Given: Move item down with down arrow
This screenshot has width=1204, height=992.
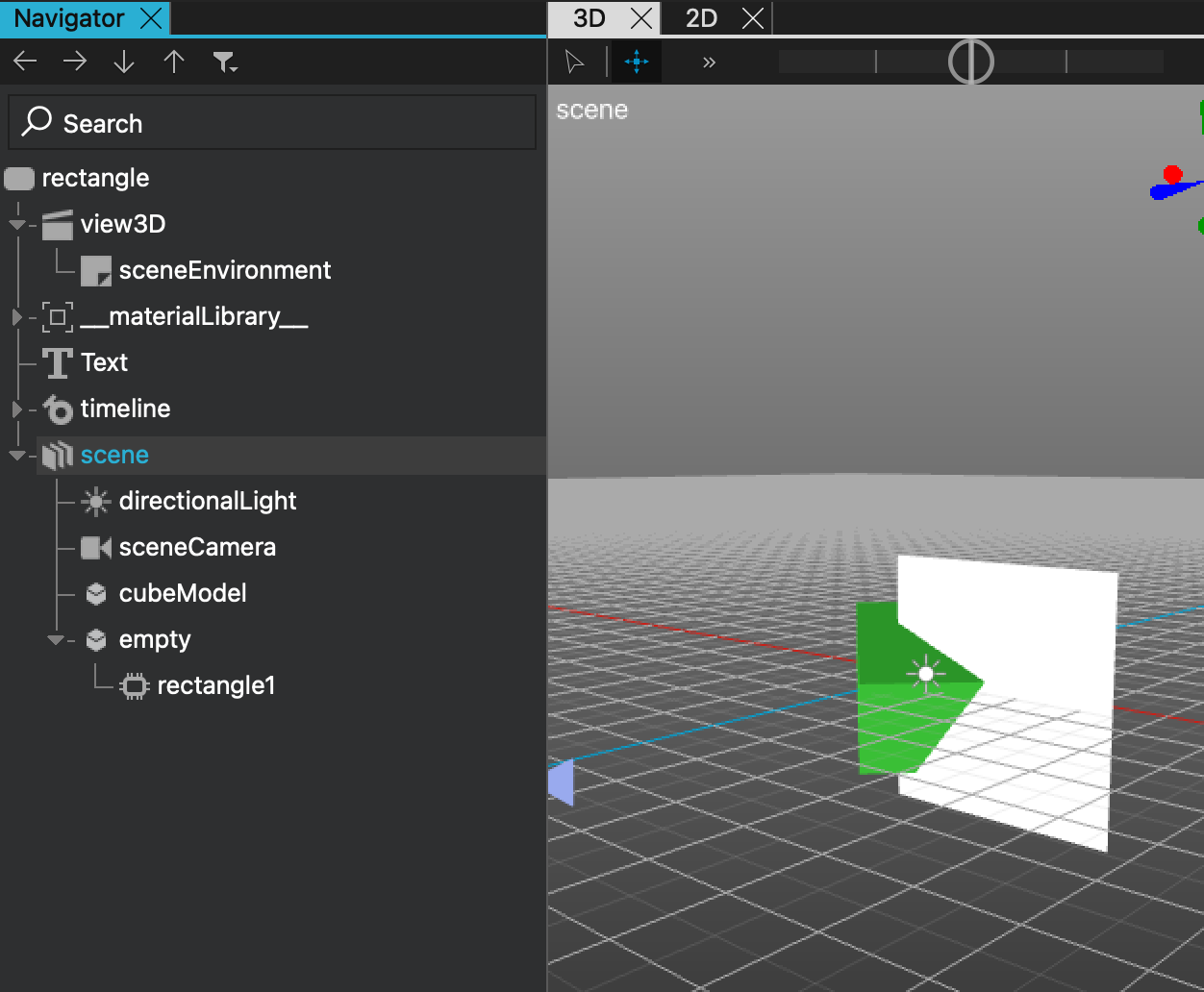Looking at the screenshot, I should (x=124, y=62).
